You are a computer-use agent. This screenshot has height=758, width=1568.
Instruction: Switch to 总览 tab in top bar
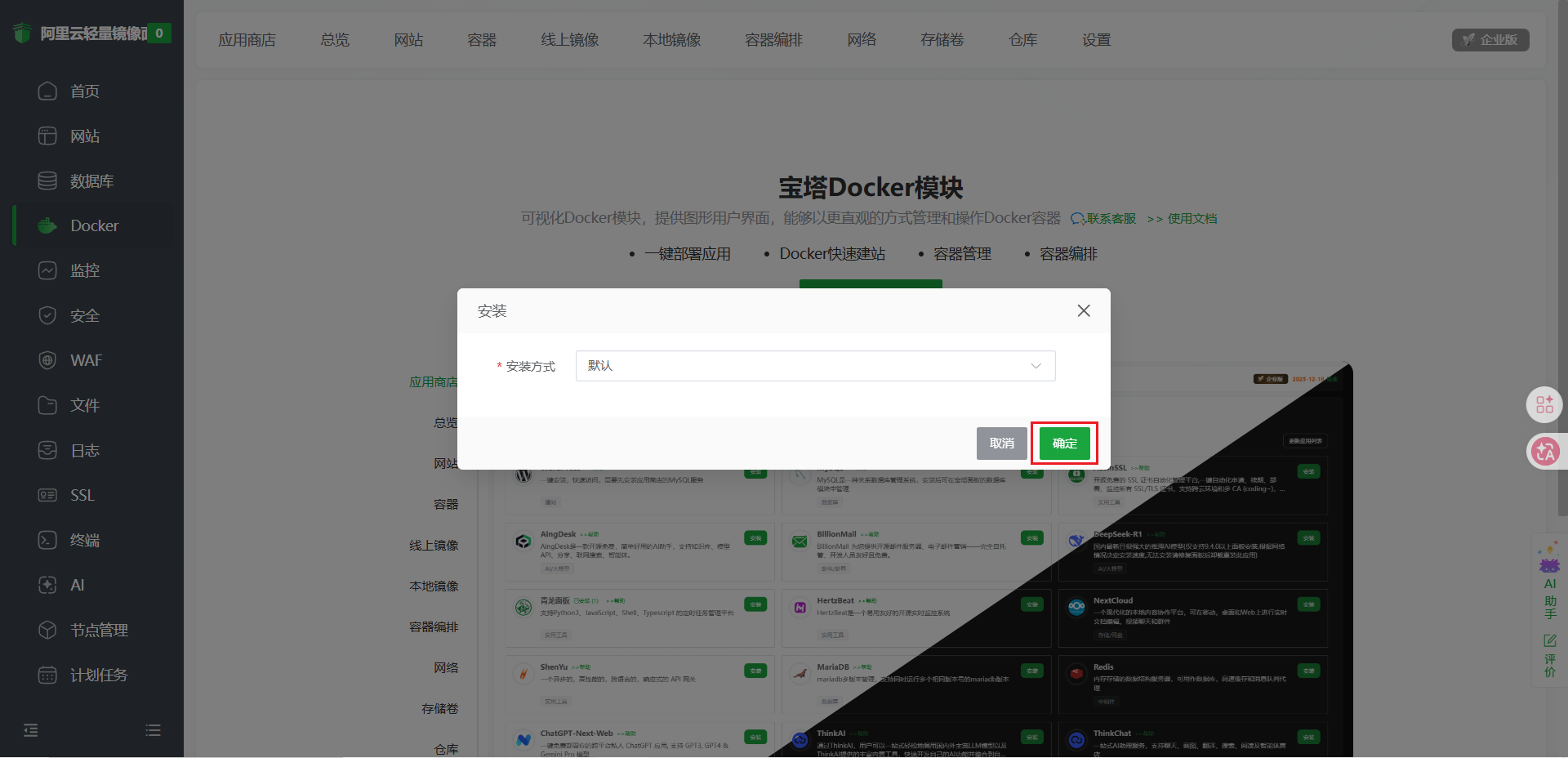[x=335, y=40]
